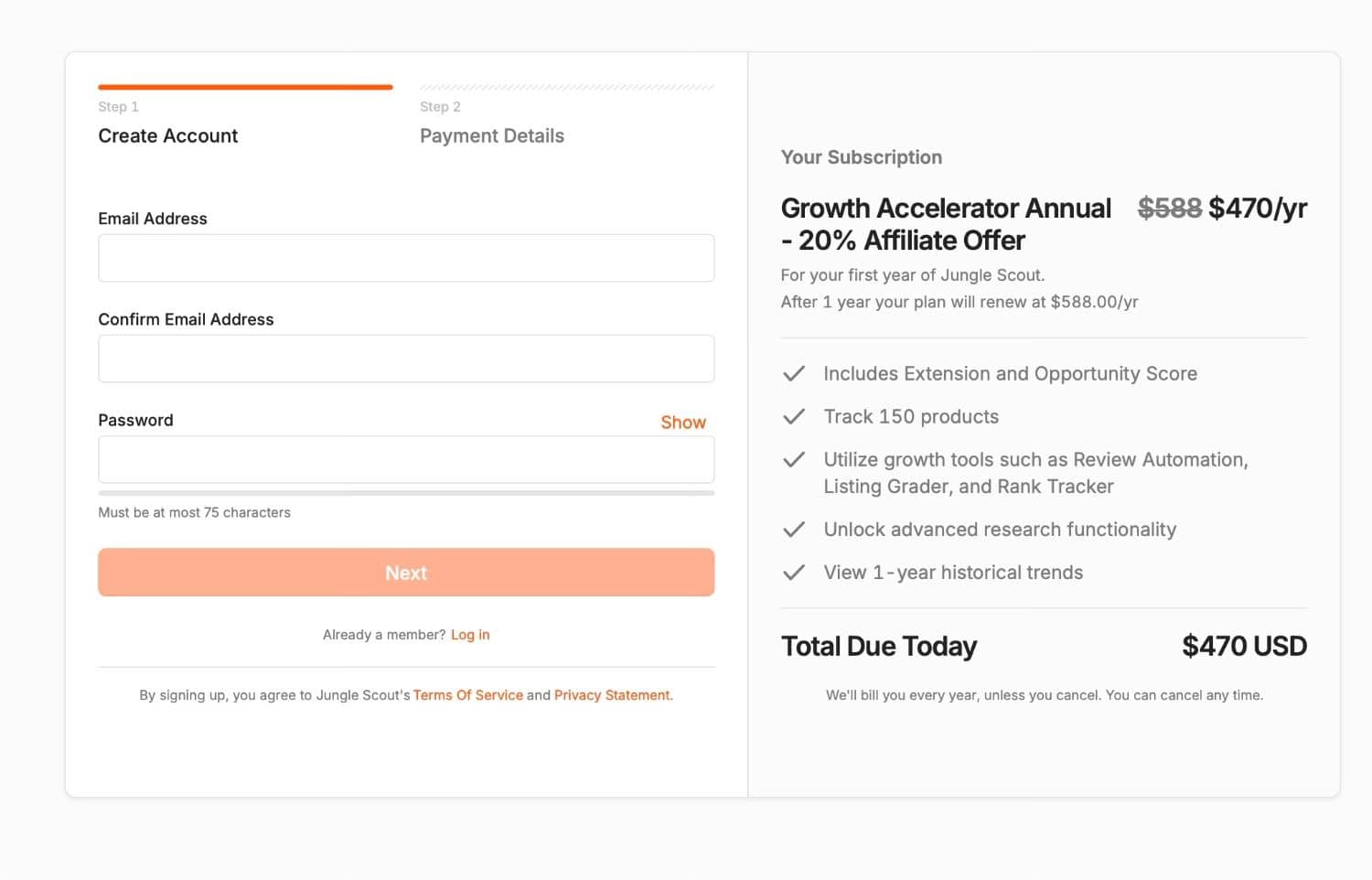Select the Create Account step
Image resolution: width=1372 pixels, height=880 pixels.
(167, 135)
